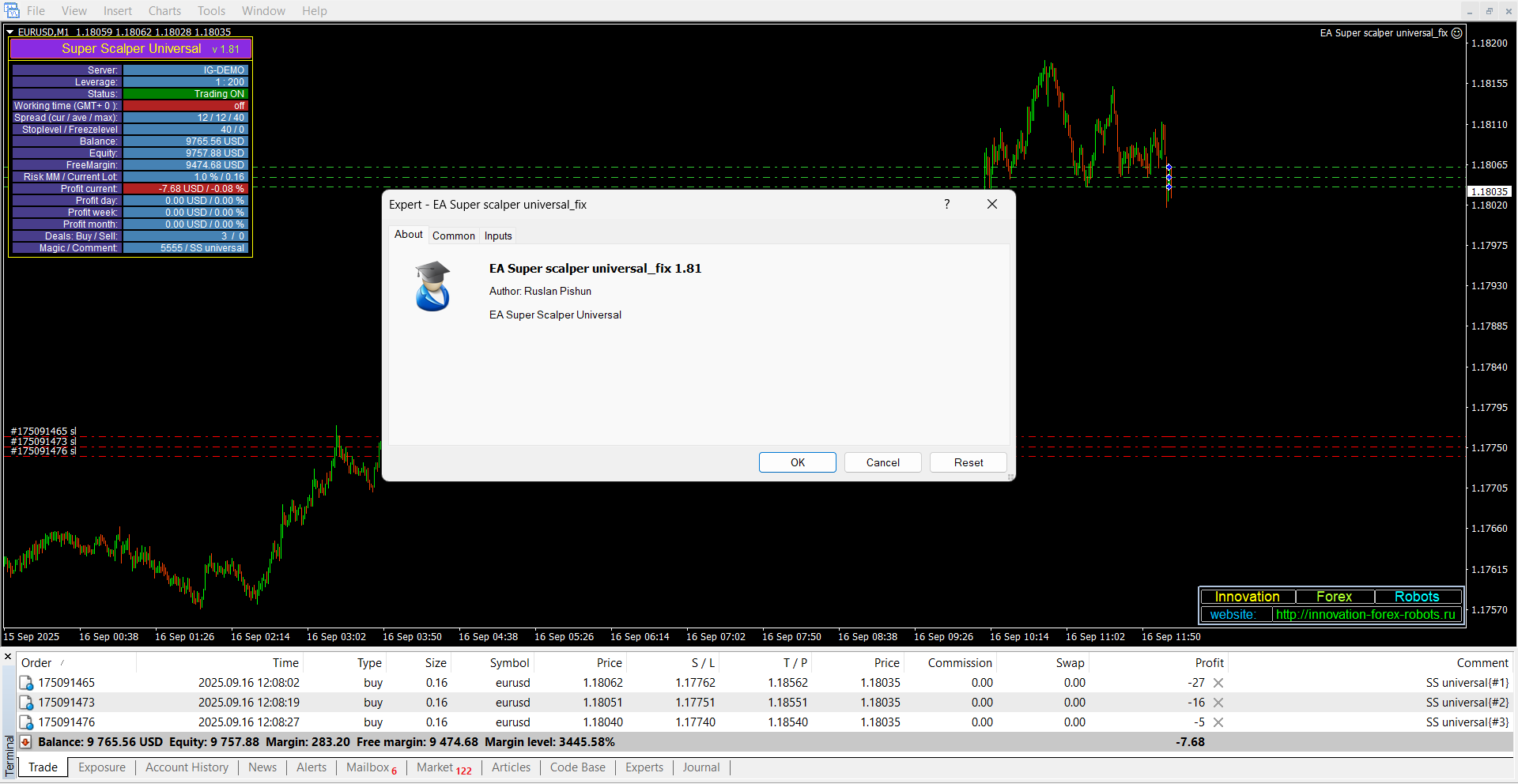Select the #175091465 sl stop-loss line label
Screen dimensions: 1518x784
pyautogui.click(x=43, y=432)
